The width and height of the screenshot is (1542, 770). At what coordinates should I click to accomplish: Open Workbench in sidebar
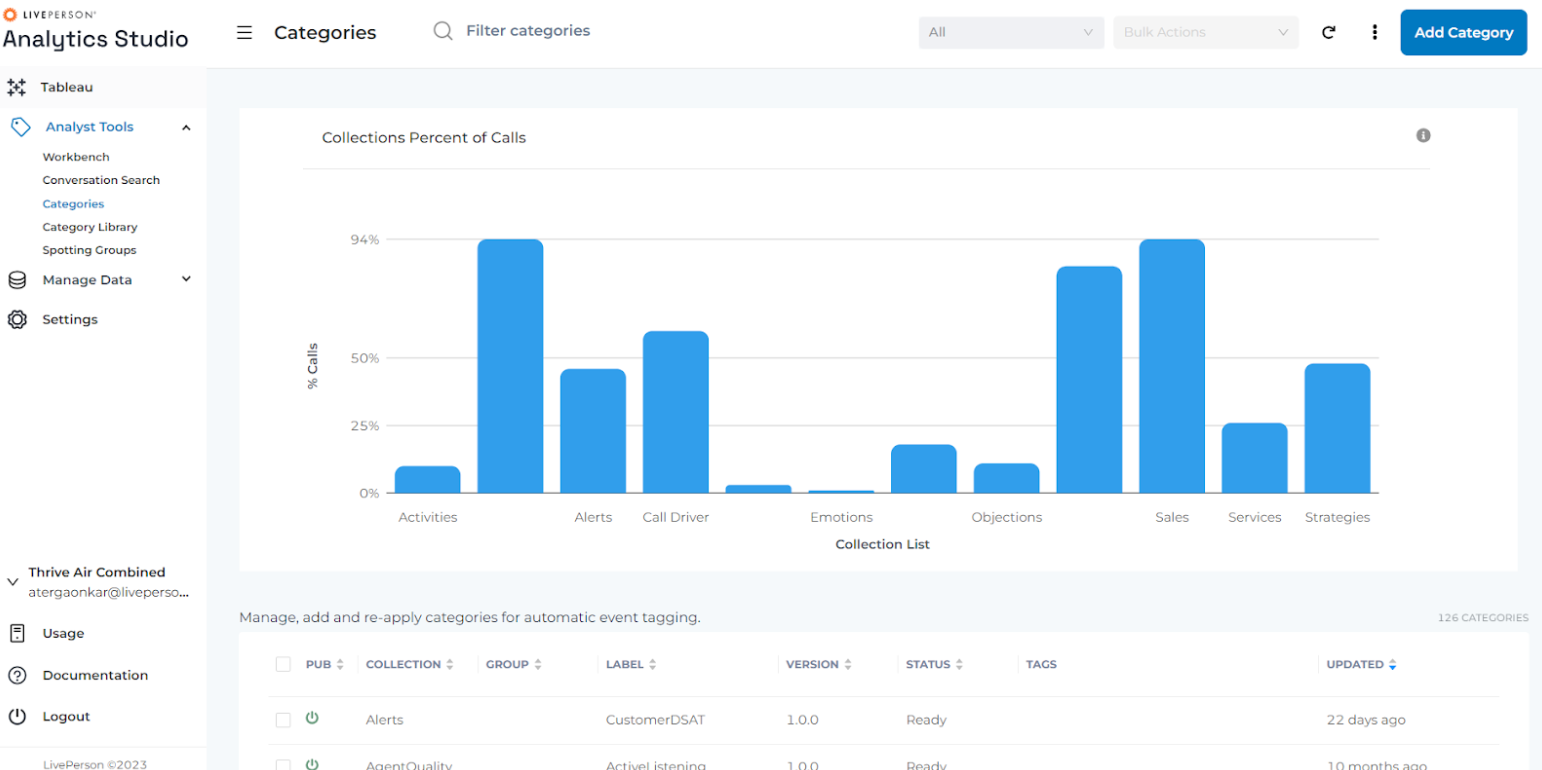click(x=76, y=157)
